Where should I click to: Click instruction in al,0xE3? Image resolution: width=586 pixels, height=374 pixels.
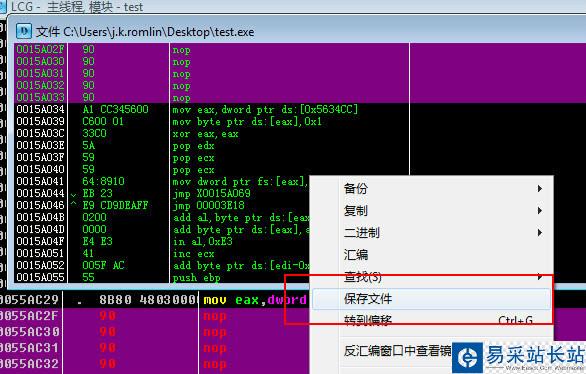pos(203,241)
